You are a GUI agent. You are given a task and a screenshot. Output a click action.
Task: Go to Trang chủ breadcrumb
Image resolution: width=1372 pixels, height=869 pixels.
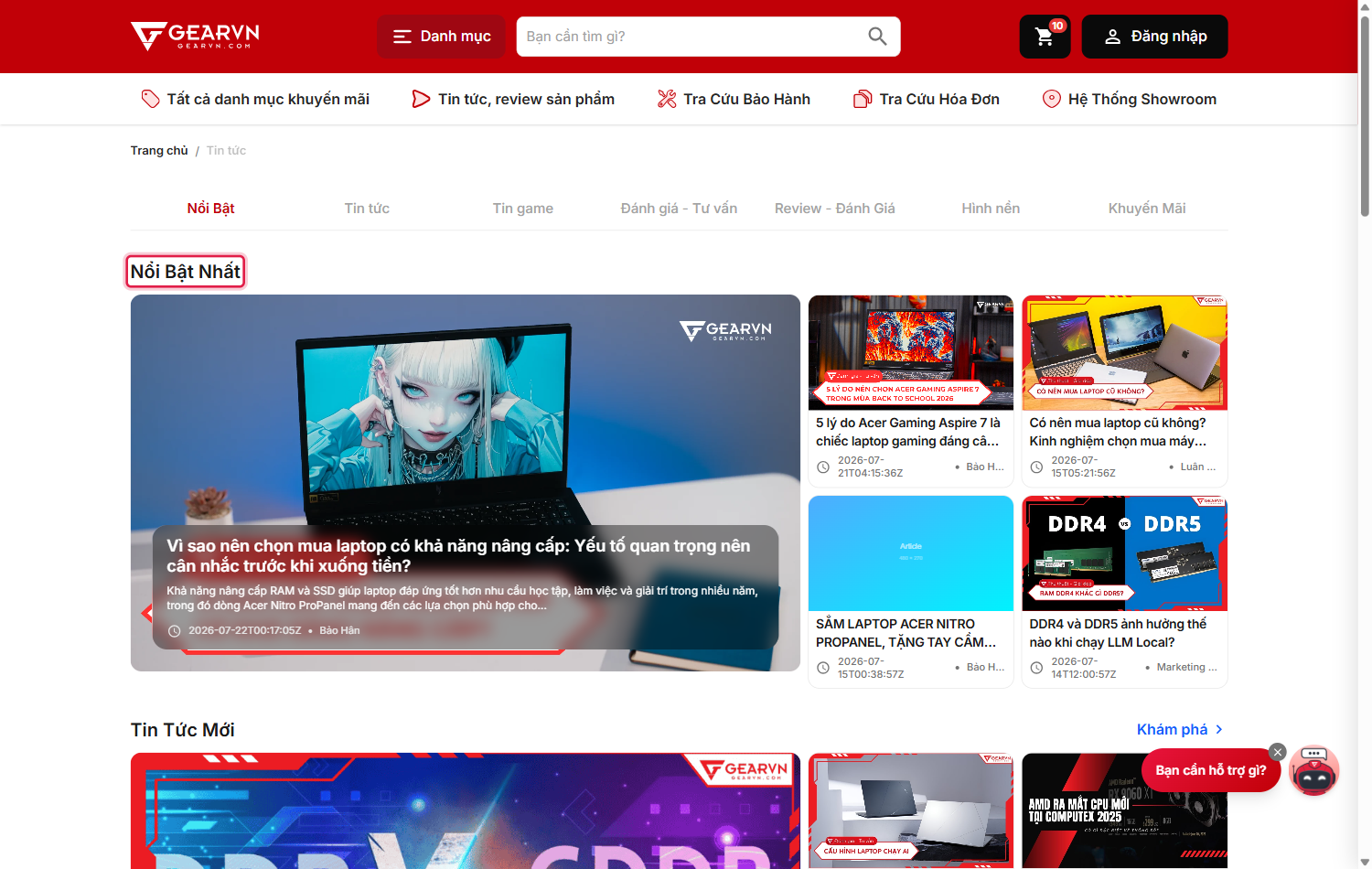click(159, 150)
